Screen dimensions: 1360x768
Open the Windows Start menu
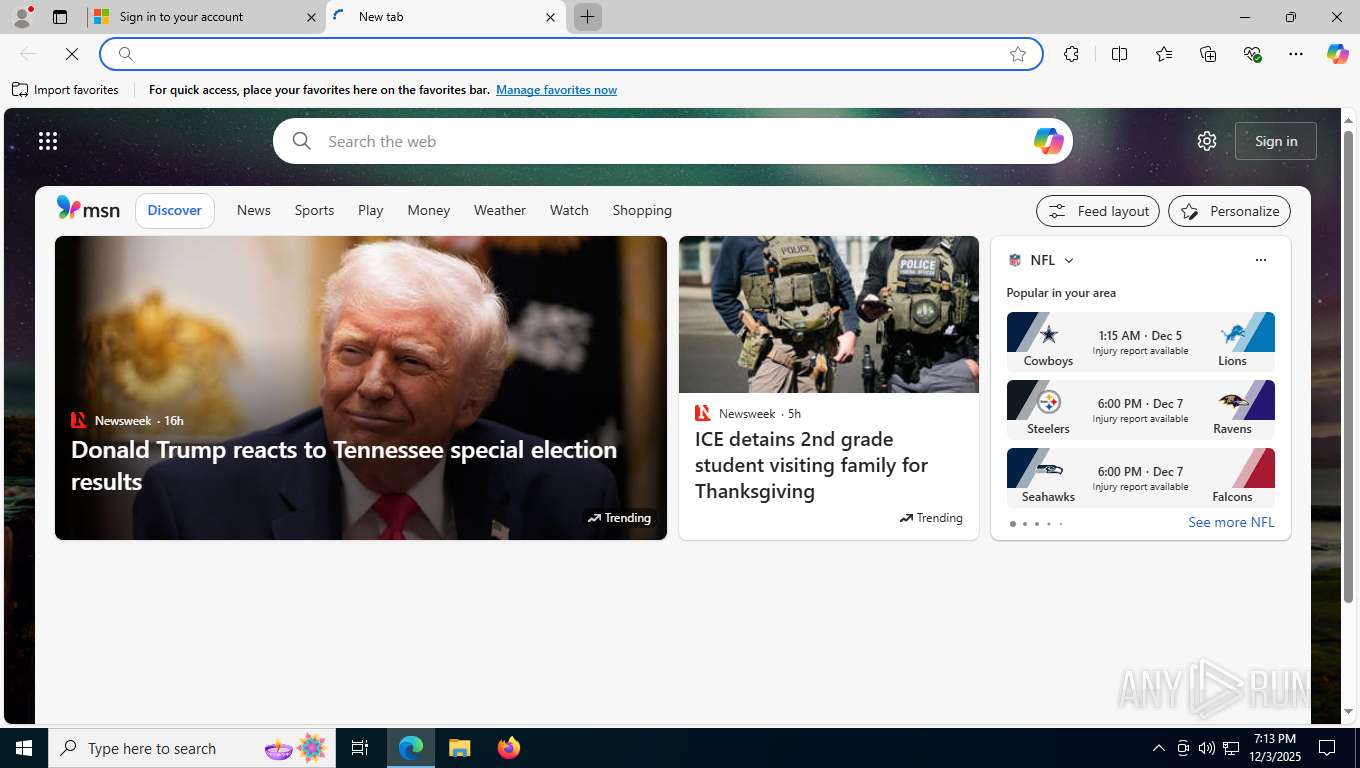24,748
